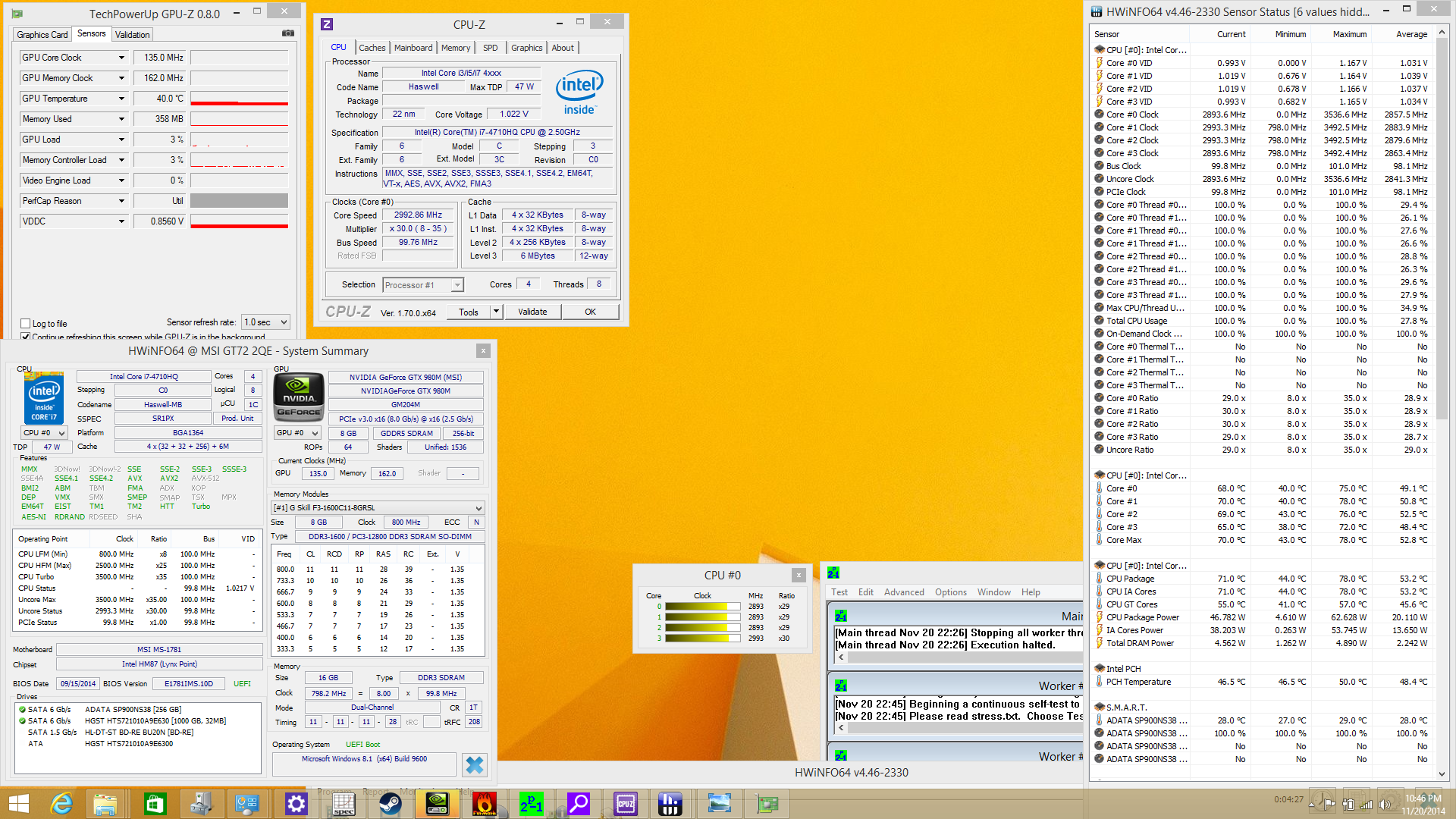Open the Tools dropdown arrow in CPU-Z
Screen dimensions: 1456x819
click(x=496, y=312)
